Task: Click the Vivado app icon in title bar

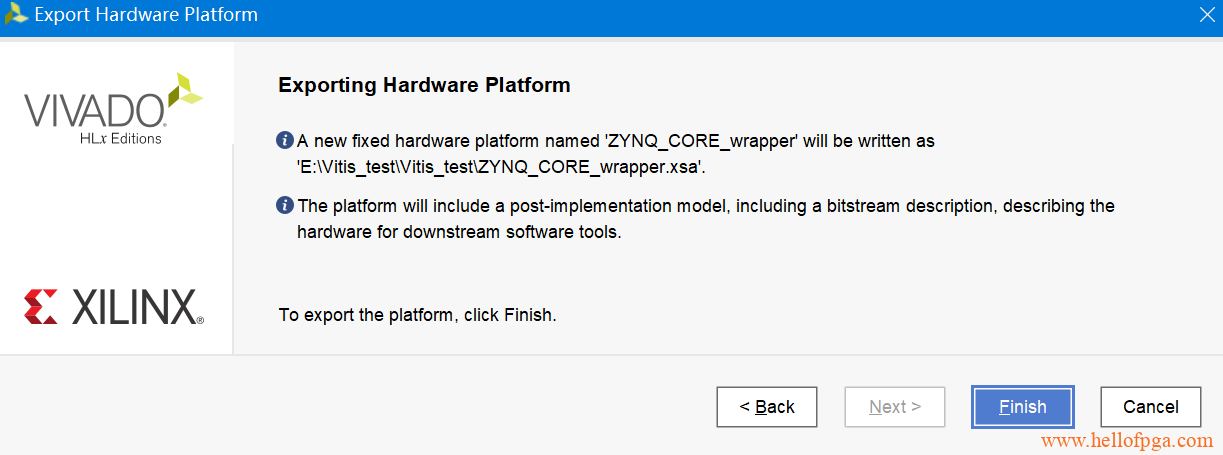Action: pyautogui.click(x=16, y=15)
